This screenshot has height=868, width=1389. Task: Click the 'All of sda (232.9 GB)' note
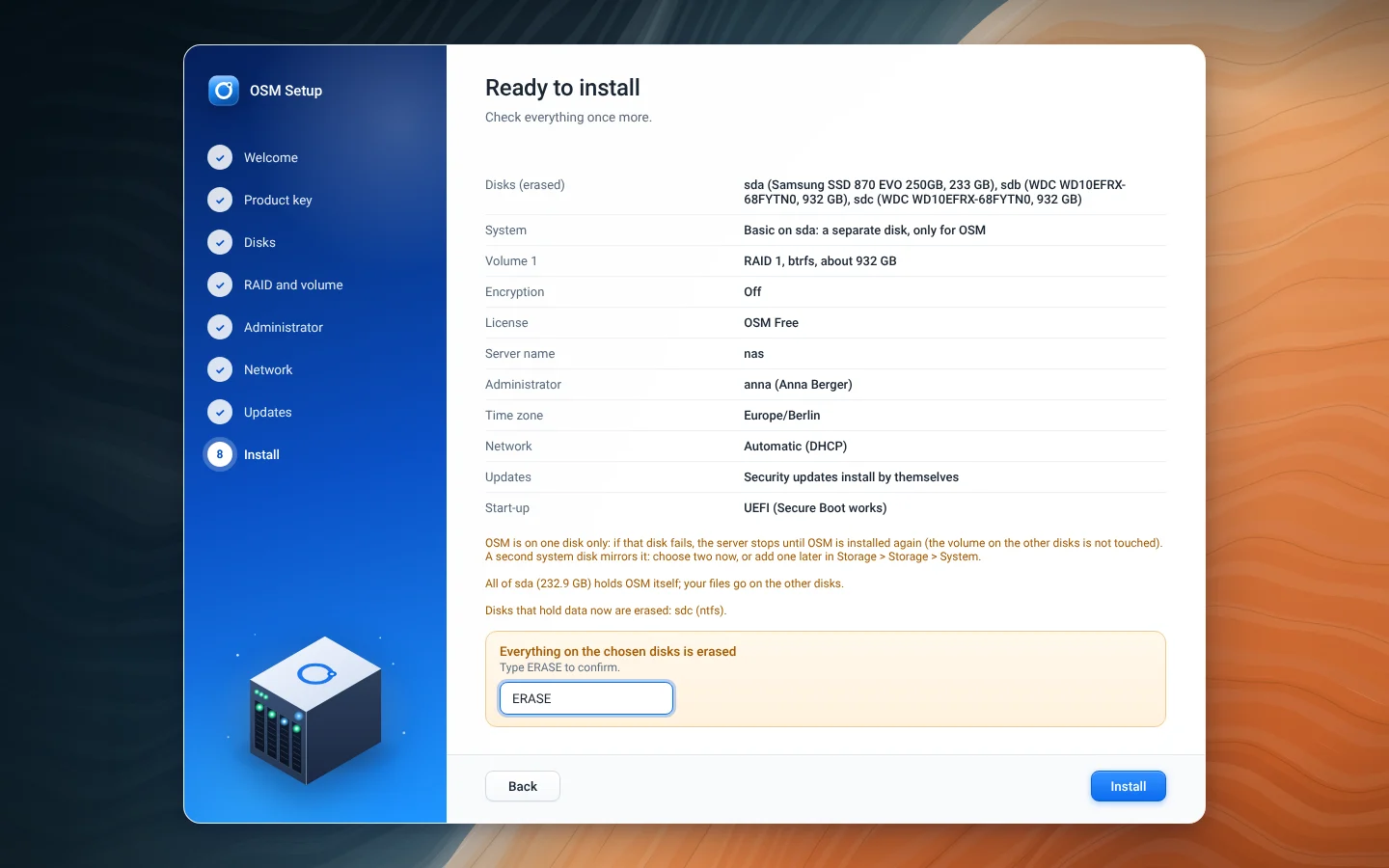coord(665,583)
